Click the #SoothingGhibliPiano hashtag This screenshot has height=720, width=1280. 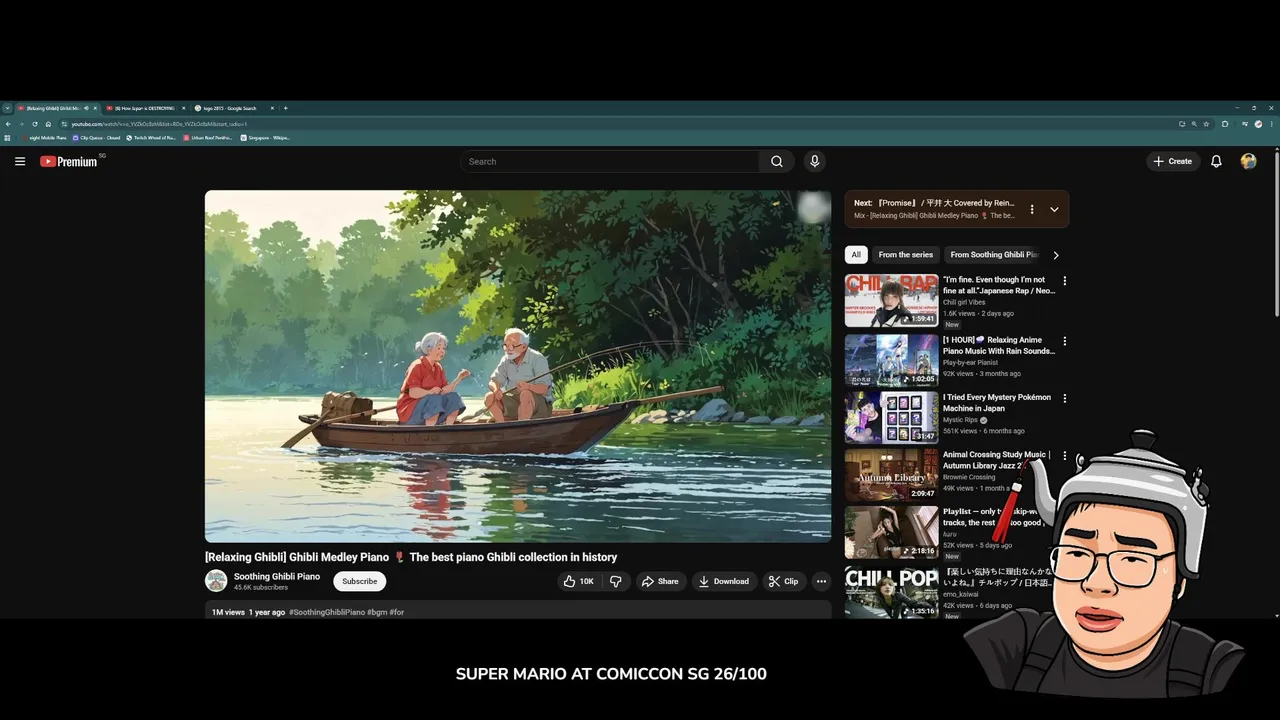tap(327, 612)
